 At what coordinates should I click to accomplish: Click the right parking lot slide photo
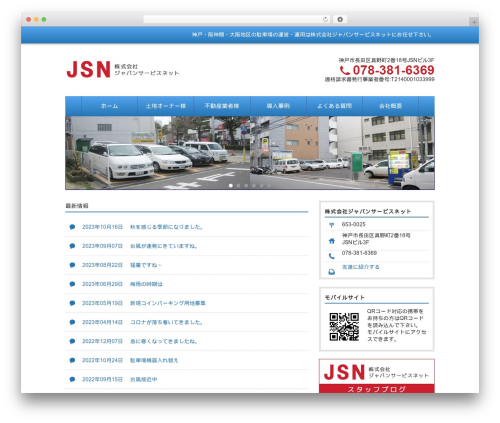coord(342,153)
